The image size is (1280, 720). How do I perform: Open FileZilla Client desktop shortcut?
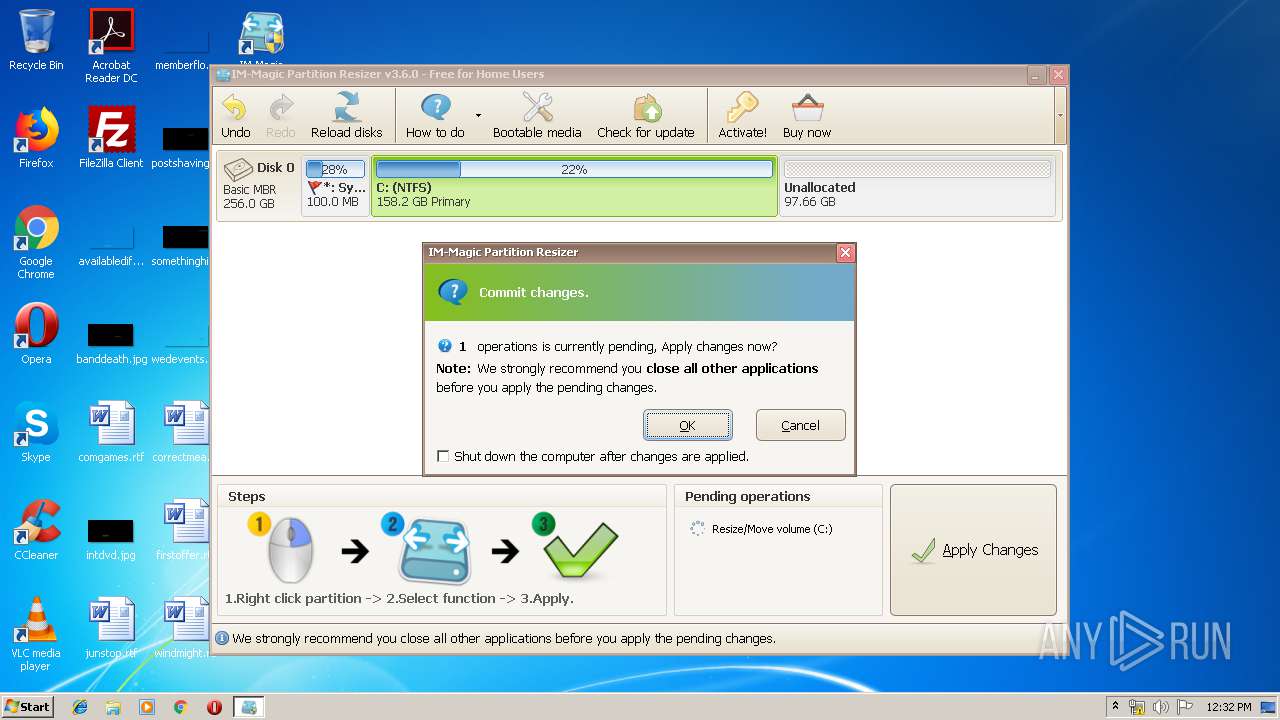pyautogui.click(x=111, y=138)
